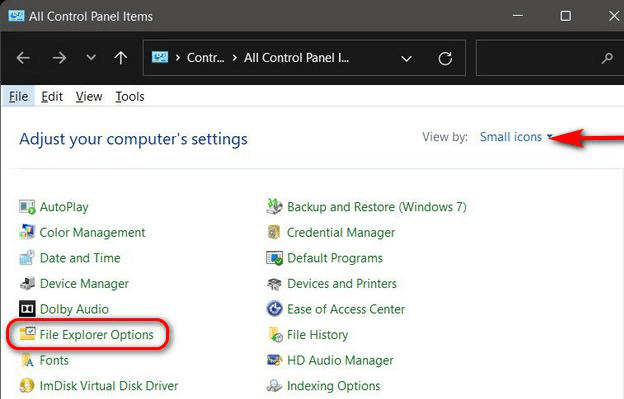624x399 pixels.
Task: Click the AutoPlay icon
Action: 27,207
